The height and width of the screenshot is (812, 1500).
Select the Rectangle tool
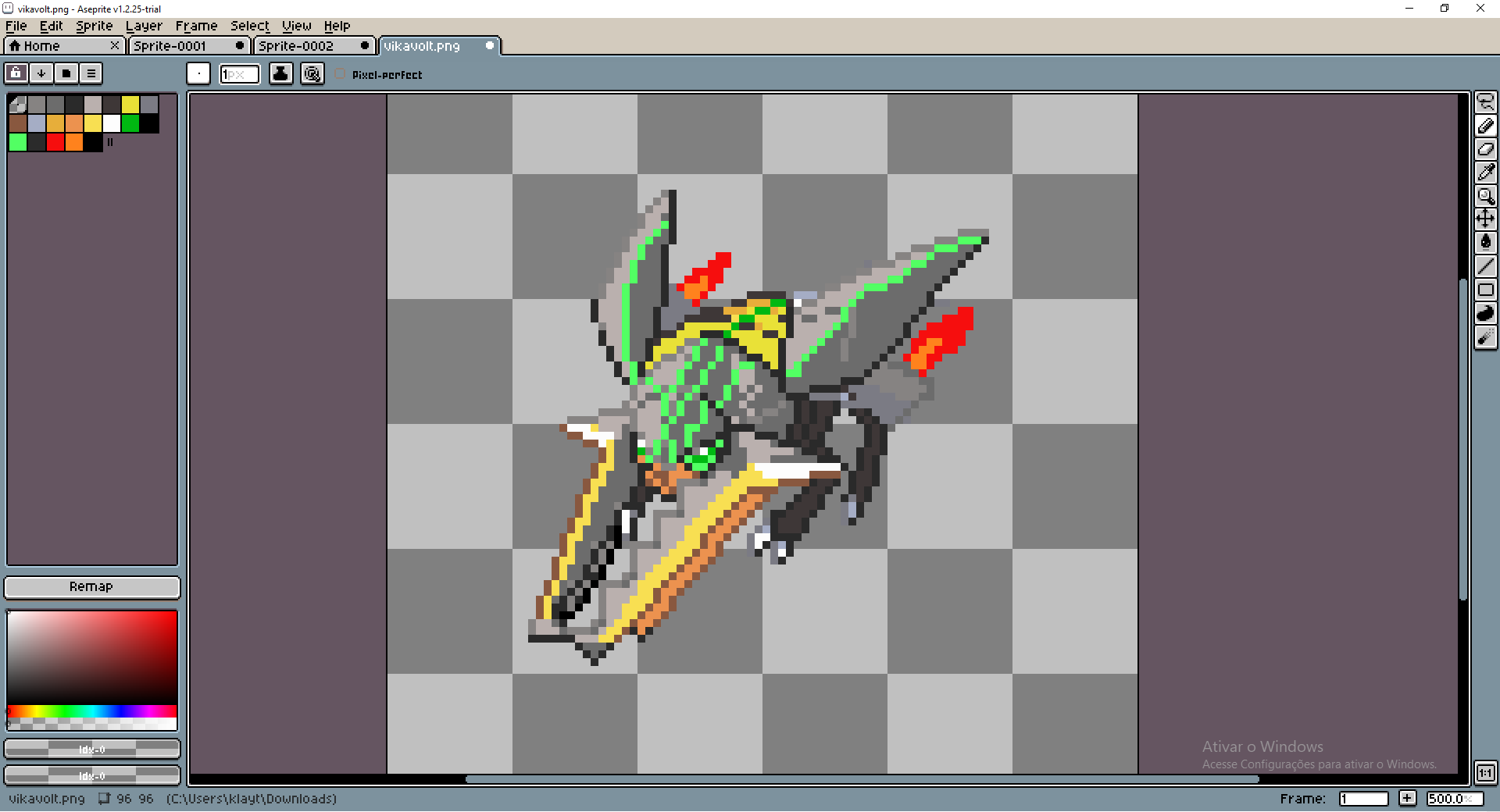click(1485, 290)
